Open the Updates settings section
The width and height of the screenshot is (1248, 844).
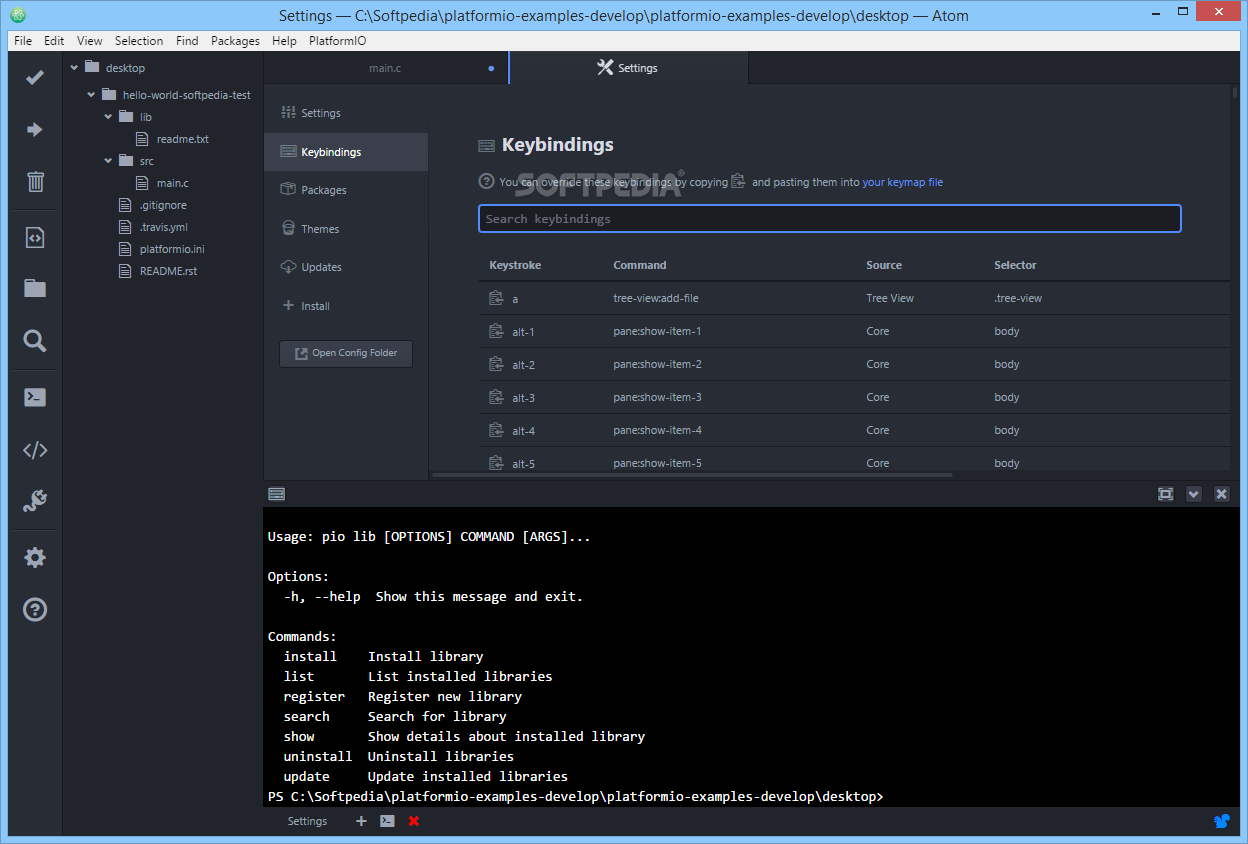pyautogui.click(x=346, y=267)
